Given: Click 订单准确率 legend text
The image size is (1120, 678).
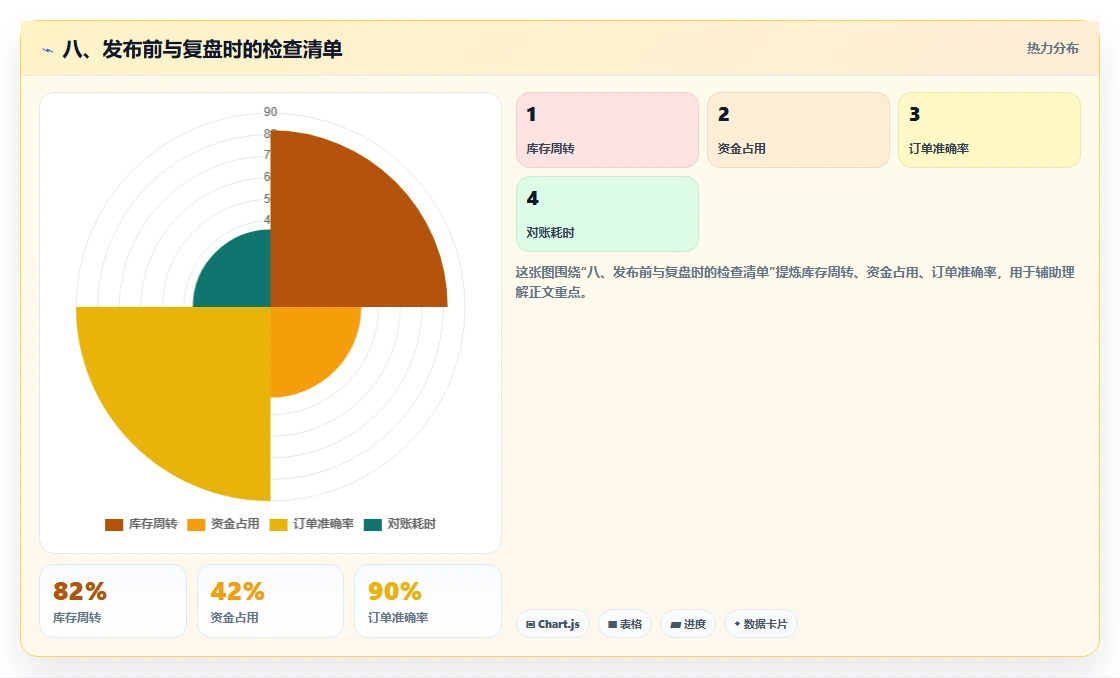Looking at the screenshot, I should 324,524.
